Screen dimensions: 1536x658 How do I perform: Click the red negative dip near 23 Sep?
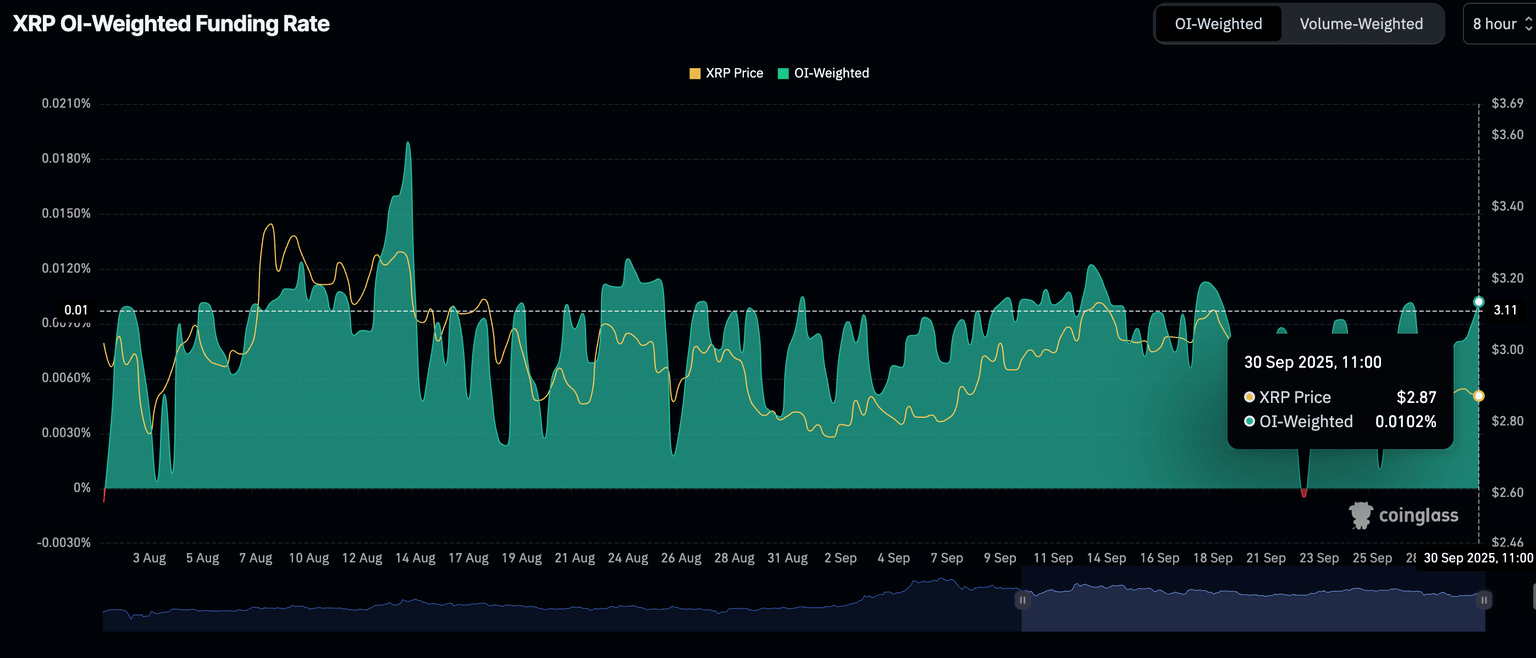tap(1304, 492)
